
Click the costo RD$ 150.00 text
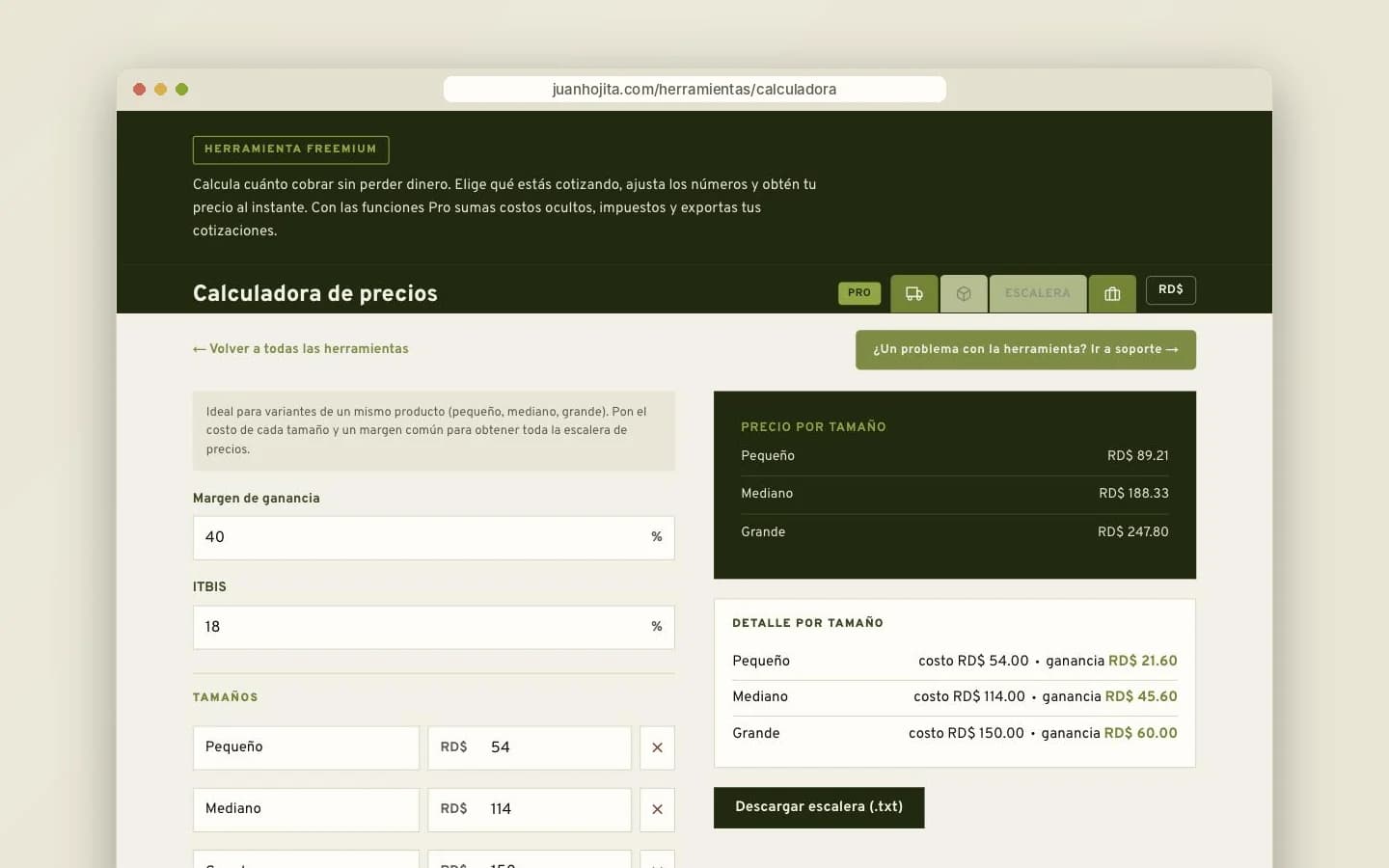967,733
